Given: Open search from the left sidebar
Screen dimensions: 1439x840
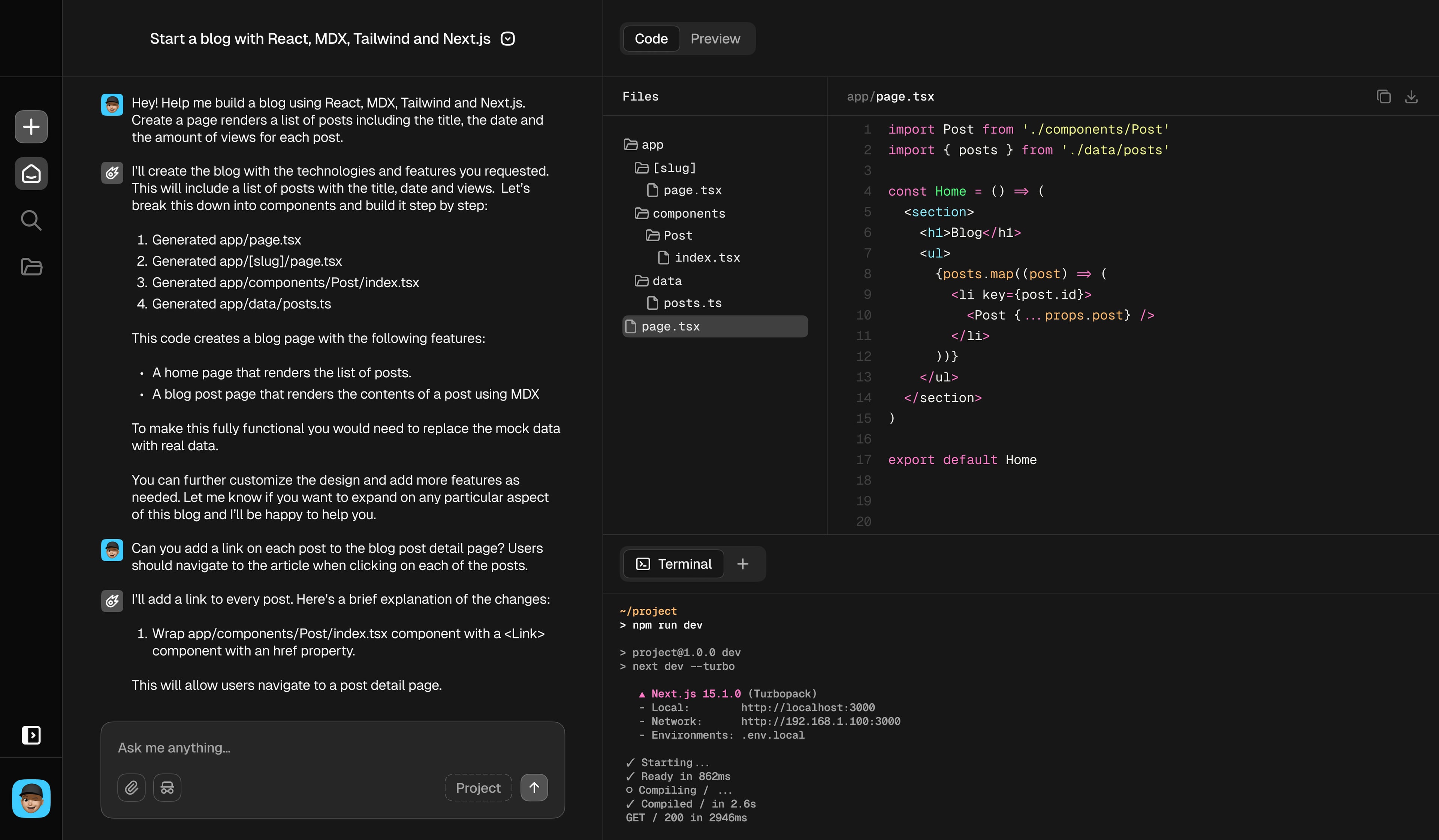Looking at the screenshot, I should [31, 220].
